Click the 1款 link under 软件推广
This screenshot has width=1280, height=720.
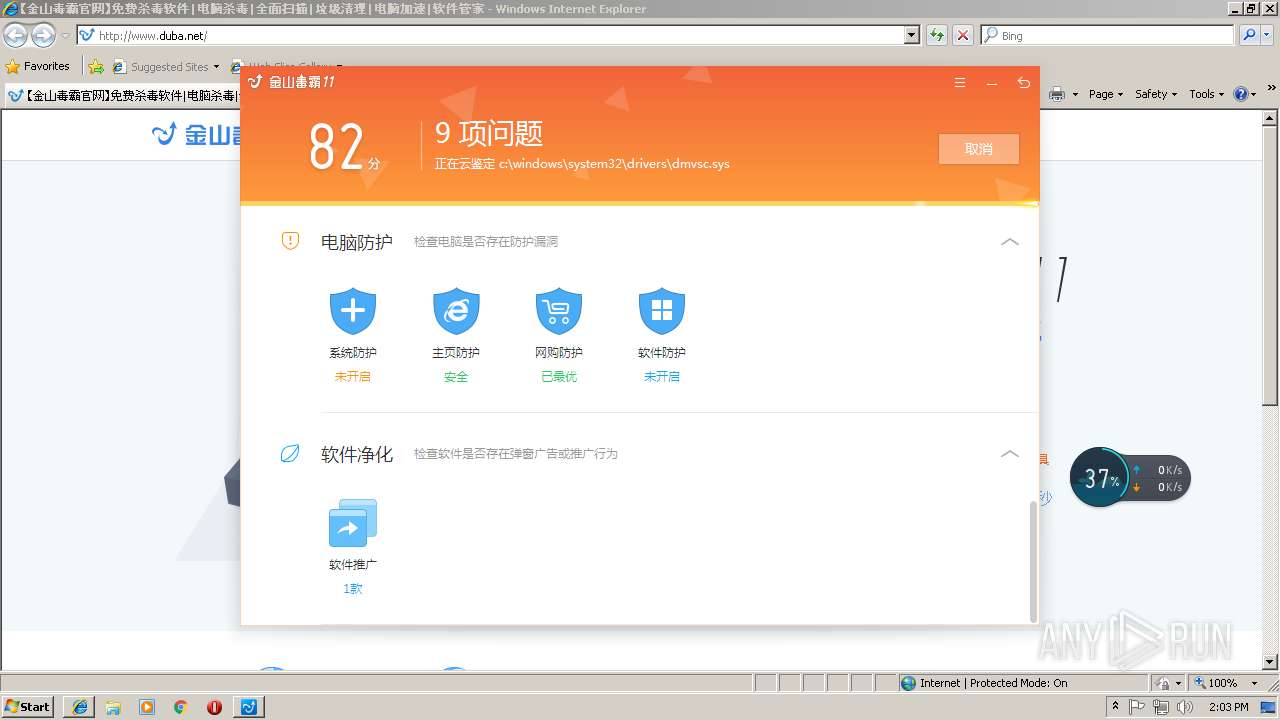[353, 589]
